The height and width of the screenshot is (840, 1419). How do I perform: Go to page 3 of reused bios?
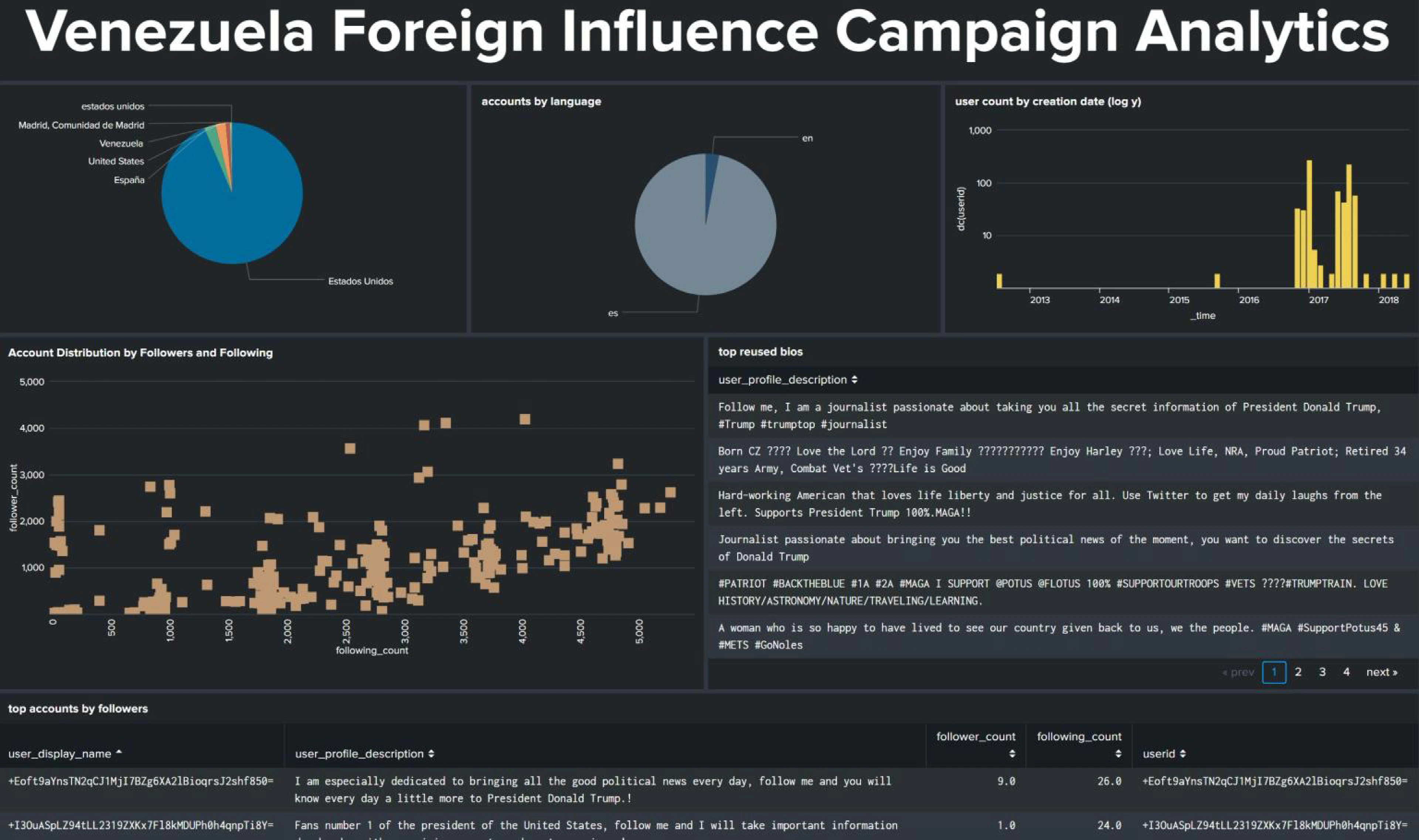[1322, 672]
